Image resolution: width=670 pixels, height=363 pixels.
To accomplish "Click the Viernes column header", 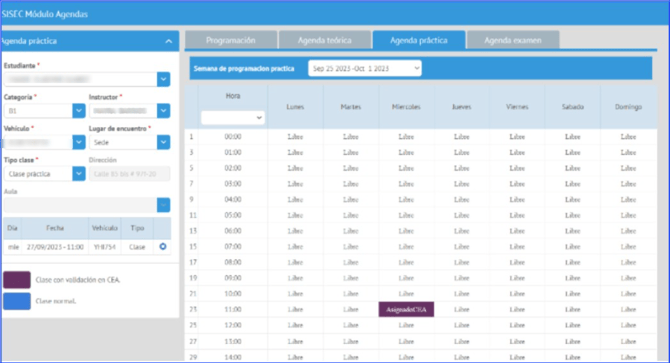I will coord(517,107).
